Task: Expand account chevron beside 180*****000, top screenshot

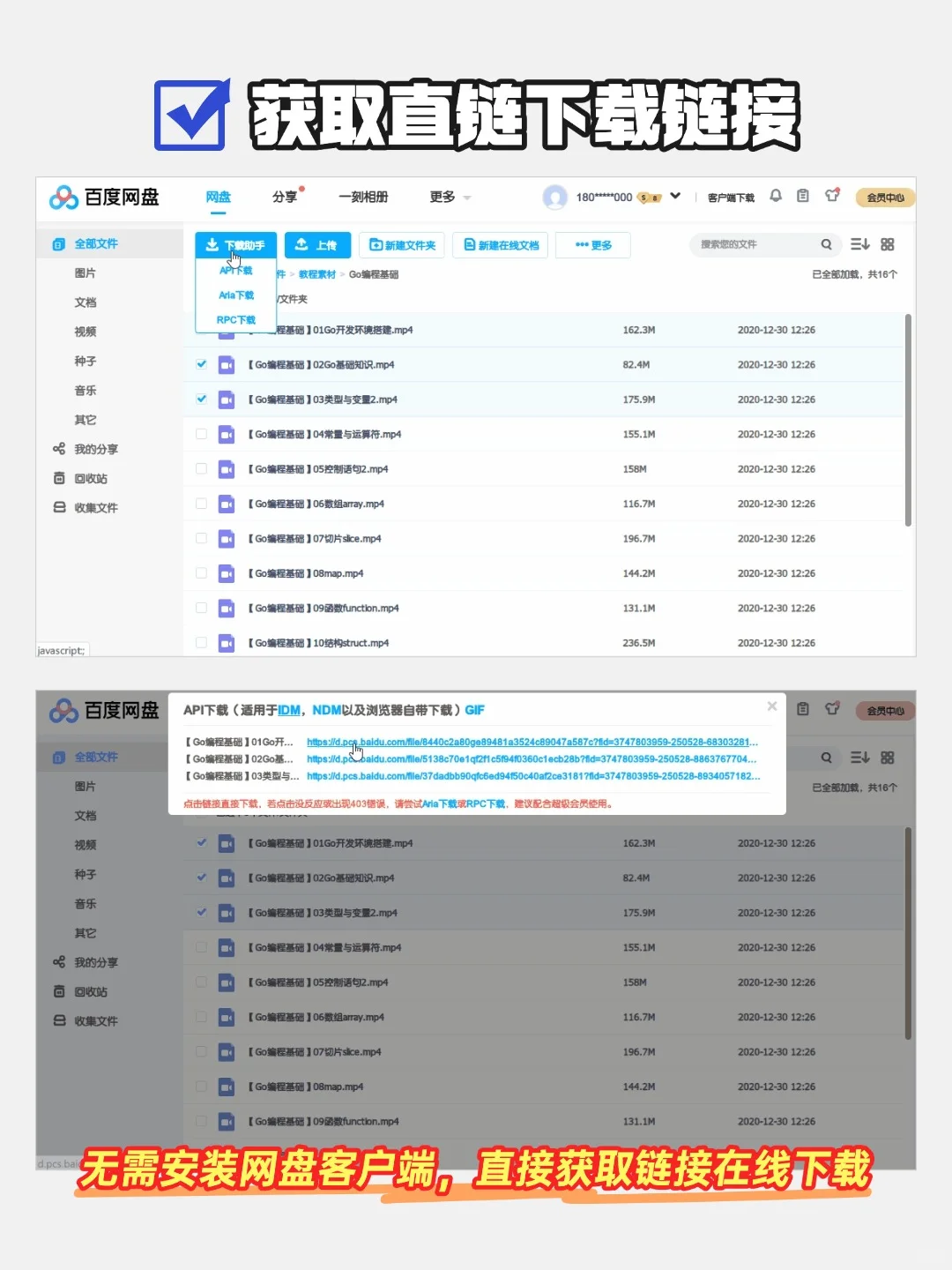Action: point(675,196)
